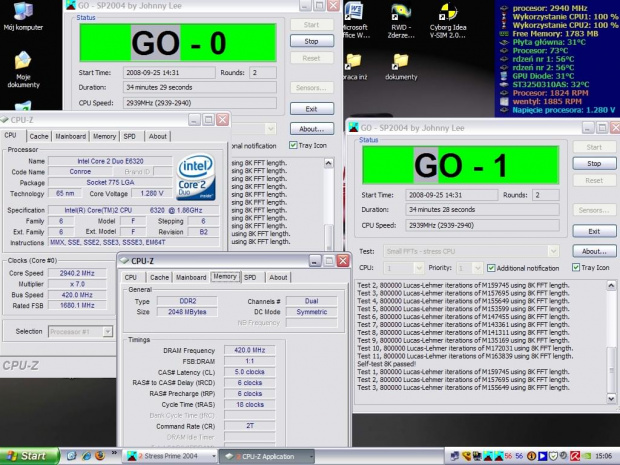Screen dimensions: 620x465
Task: Click the GO - 0 SP2004 title bar icon
Action: pyautogui.click(x=71, y=5)
